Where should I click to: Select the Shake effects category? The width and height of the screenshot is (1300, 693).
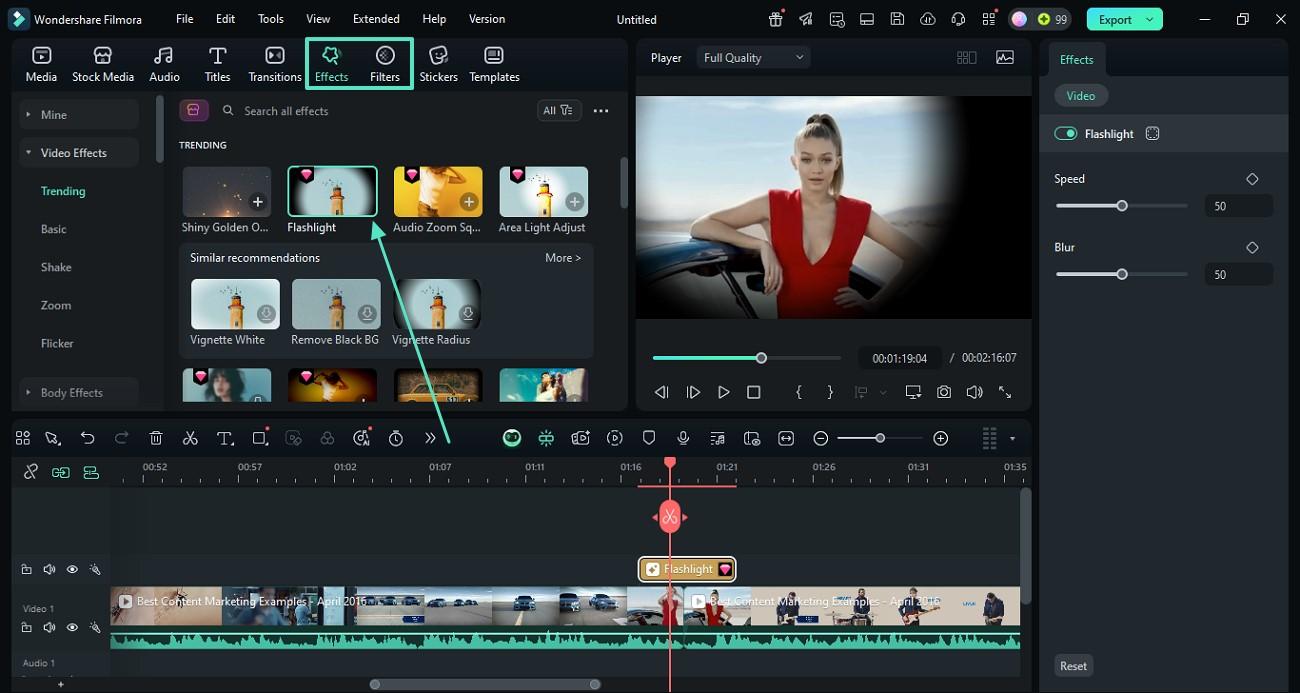click(56, 267)
